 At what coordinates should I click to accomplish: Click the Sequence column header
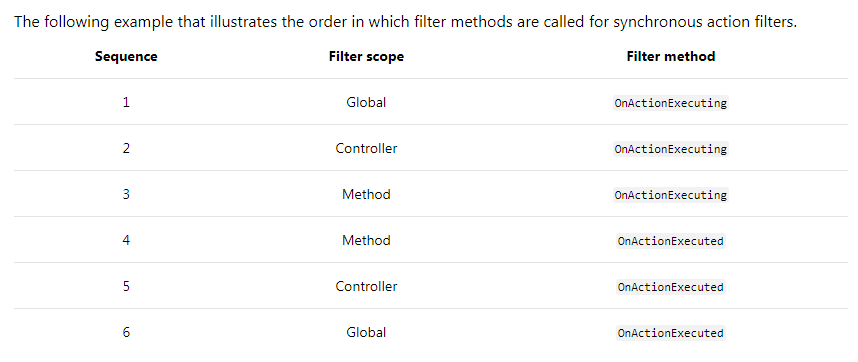click(126, 56)
